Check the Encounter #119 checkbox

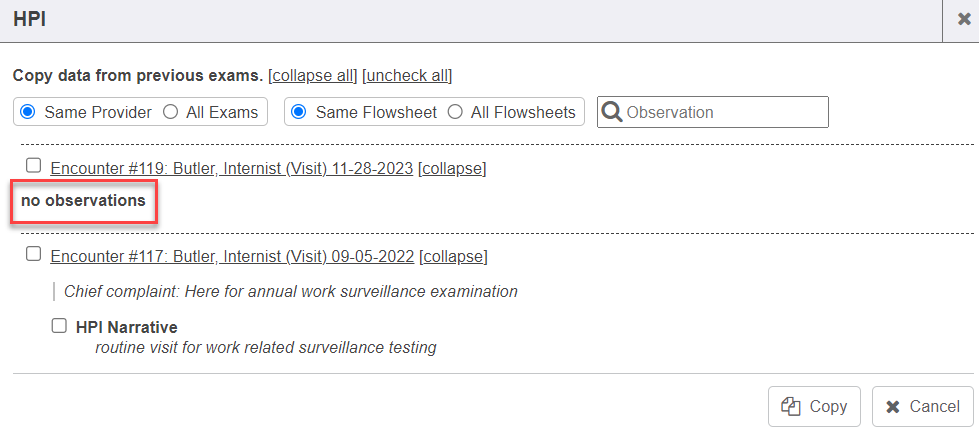34,166
